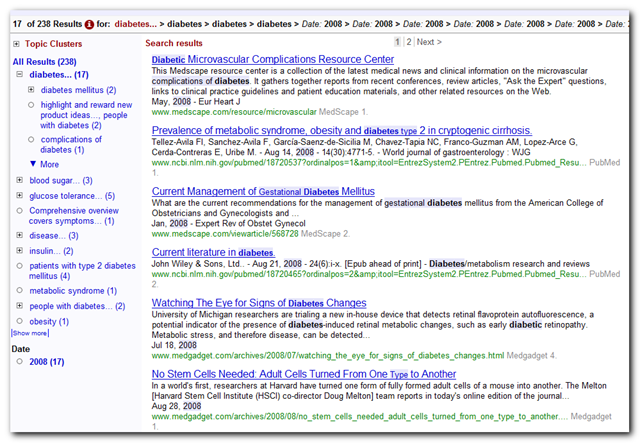Expand the Topic Clusters panel
This screenshot has height=443, width=640.
16,44
